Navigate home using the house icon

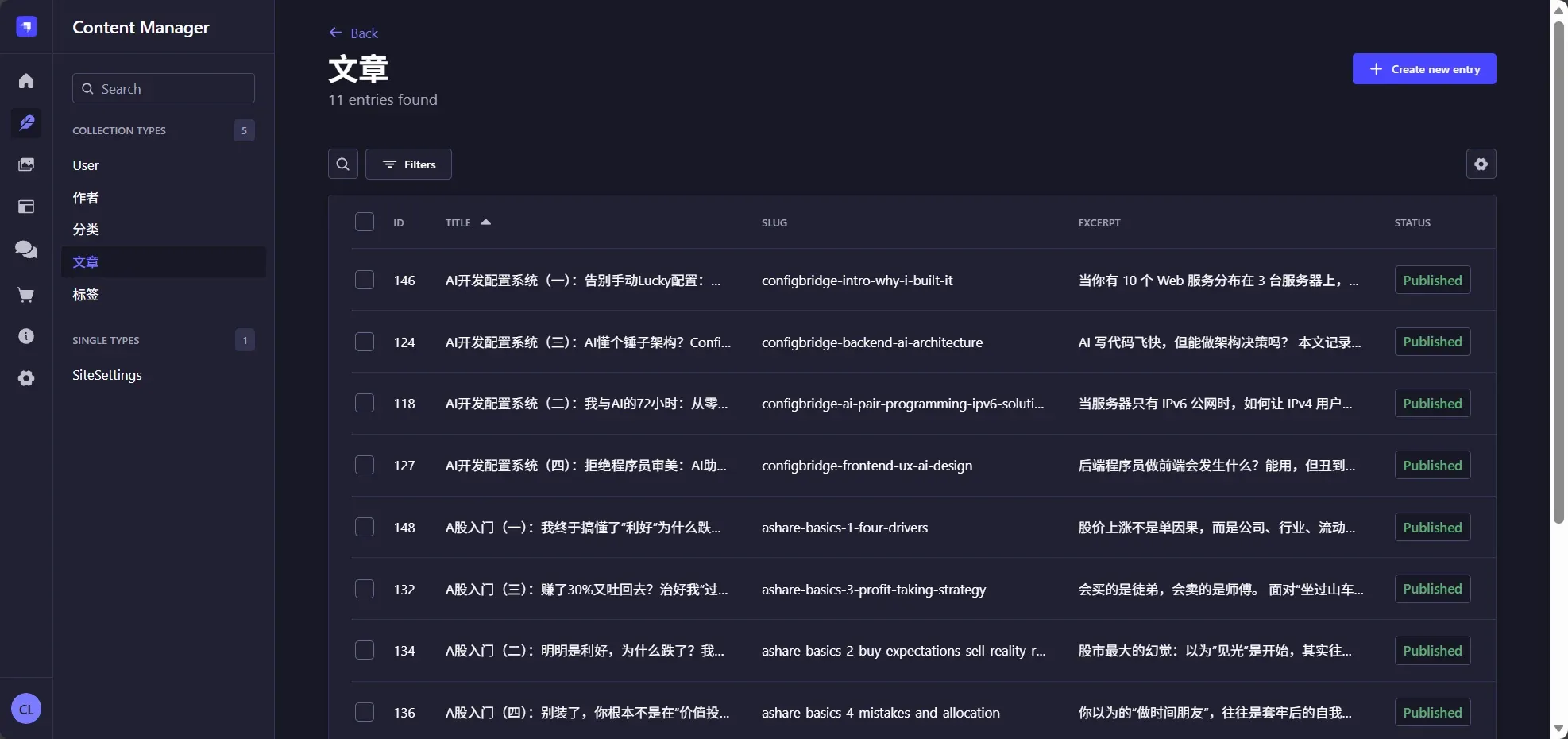point(26,80)
